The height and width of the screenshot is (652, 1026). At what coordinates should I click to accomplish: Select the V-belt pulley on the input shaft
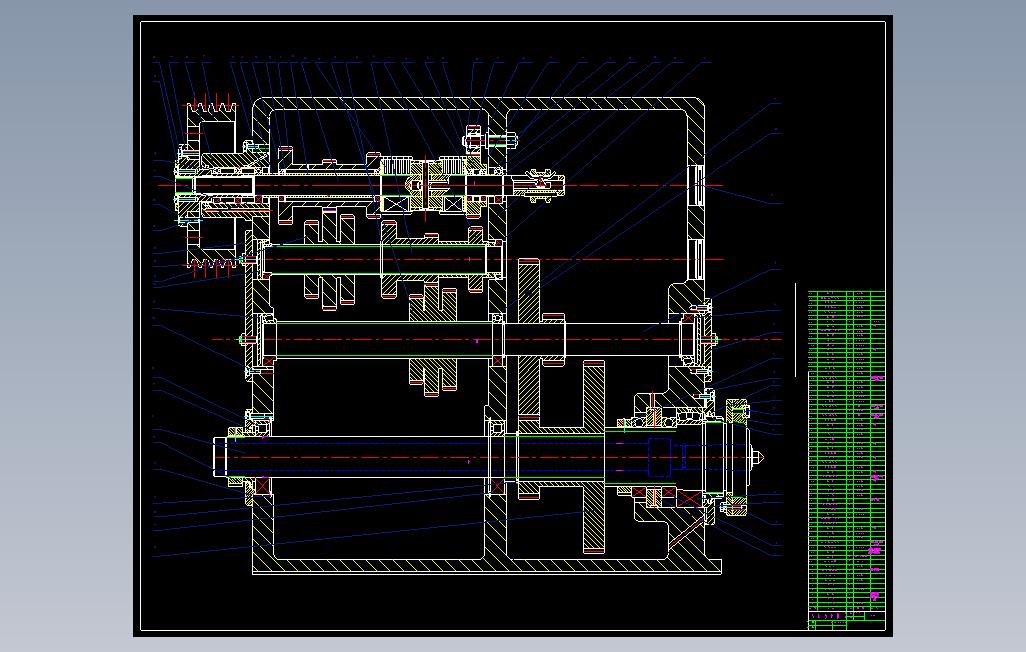tap(211, 186)
